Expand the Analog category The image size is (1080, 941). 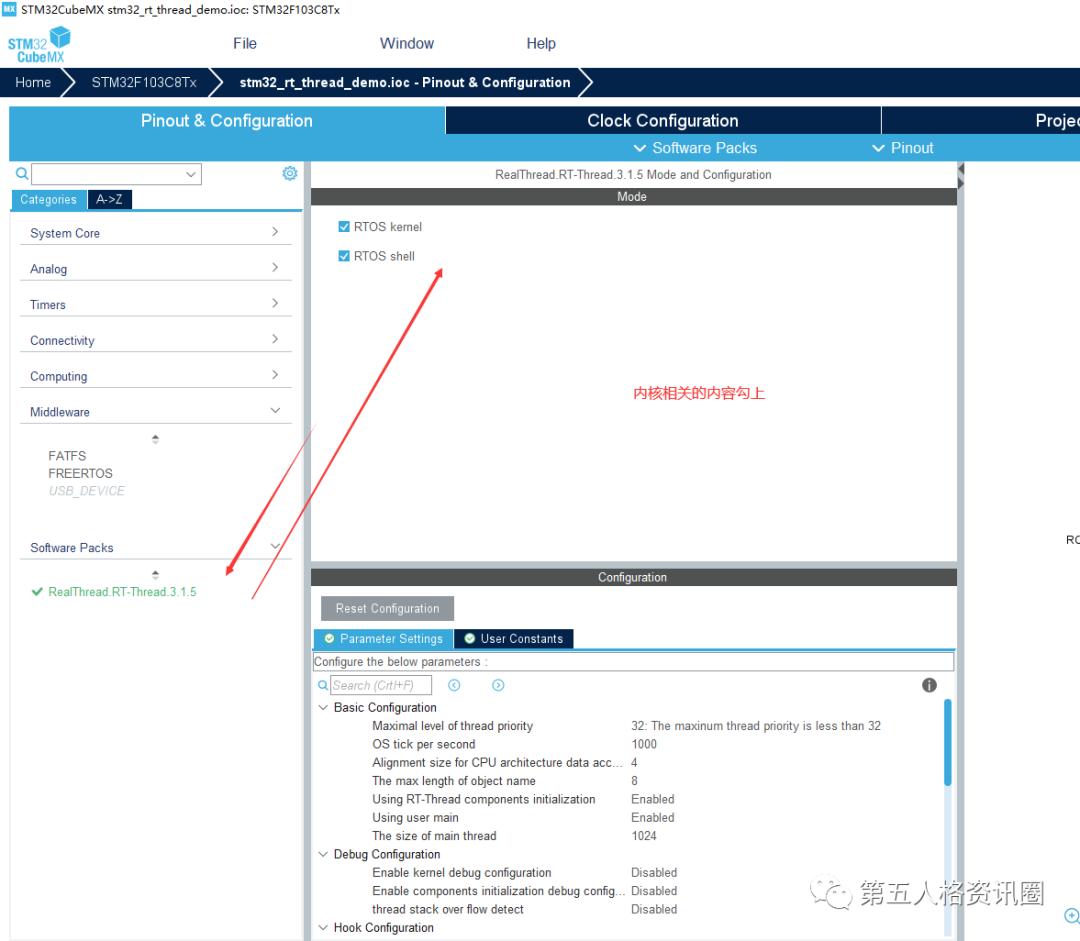pyautogui.click(x=156, y=269)
